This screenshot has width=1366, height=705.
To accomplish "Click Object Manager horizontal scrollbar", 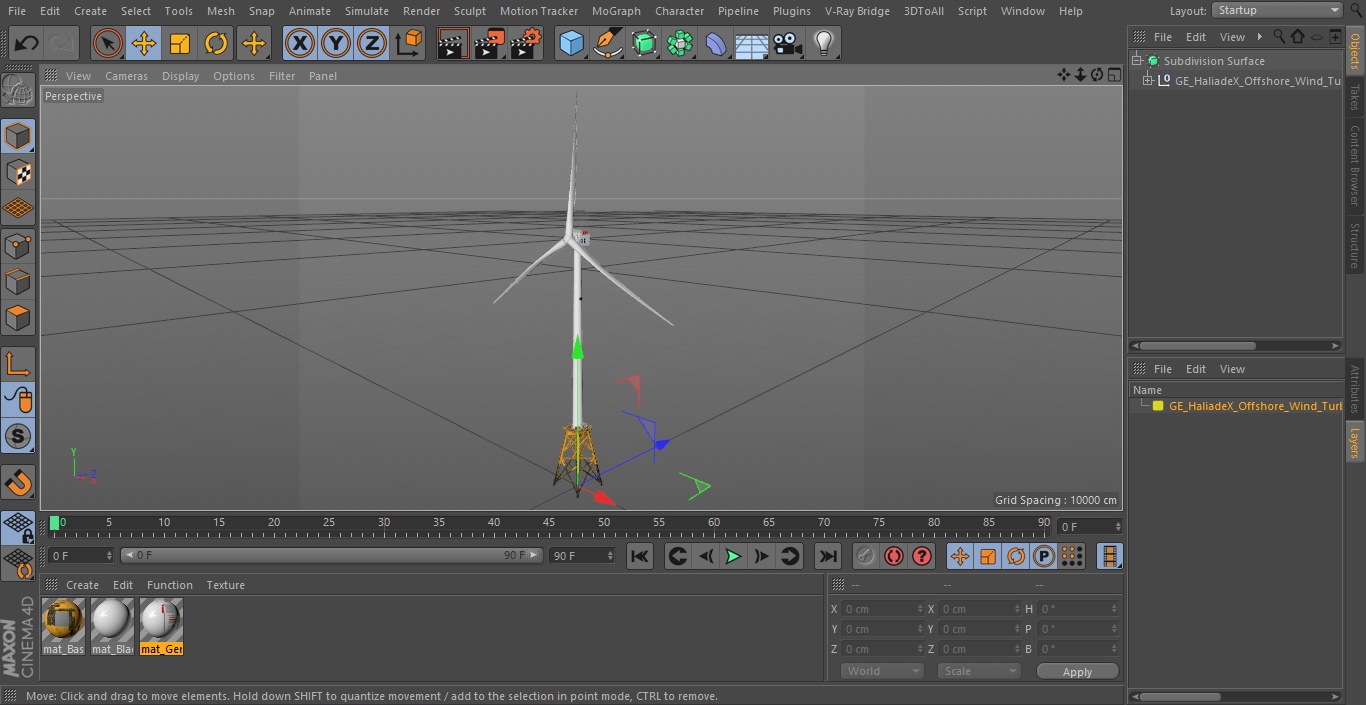I will tap(1235, 346).
